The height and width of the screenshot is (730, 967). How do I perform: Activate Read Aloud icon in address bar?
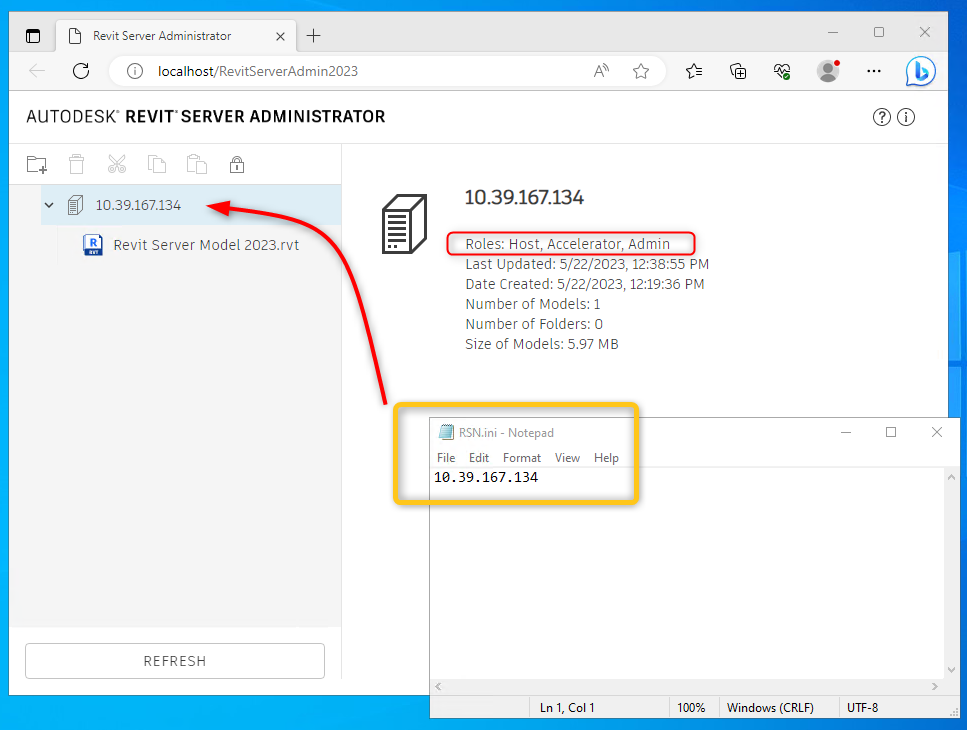click(601, 72)
